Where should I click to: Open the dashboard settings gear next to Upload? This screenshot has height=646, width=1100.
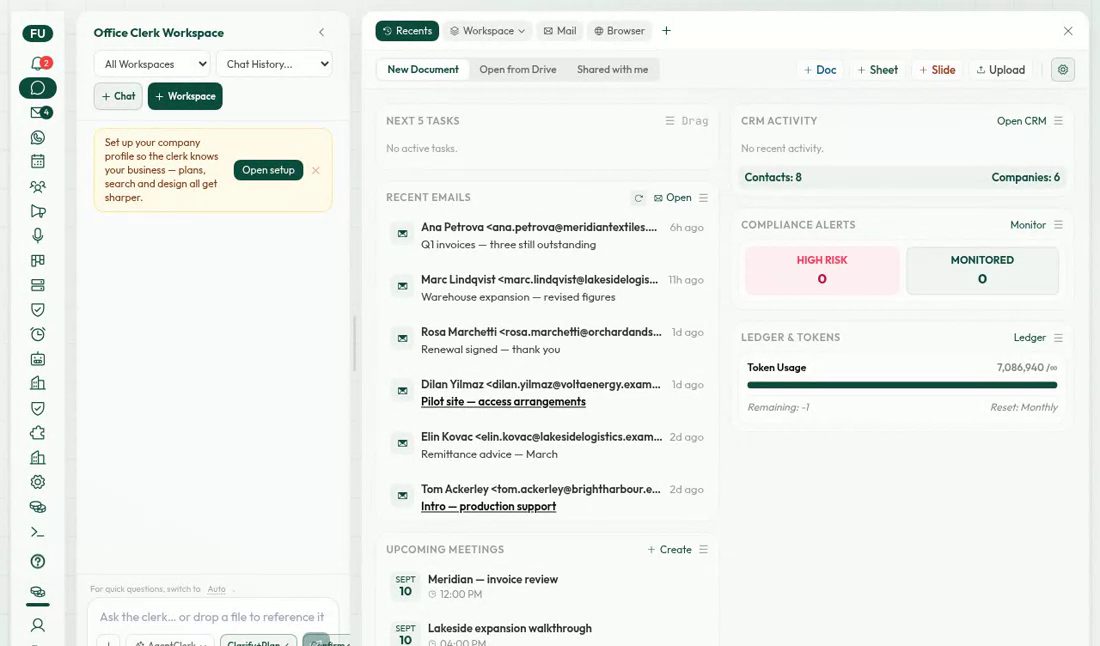pyautogui.click(x=1063, y=69)
